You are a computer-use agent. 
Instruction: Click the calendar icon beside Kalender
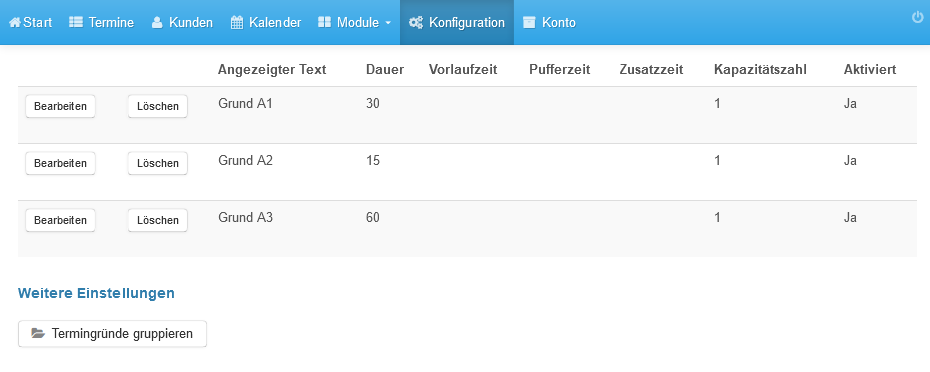point(237,23)
